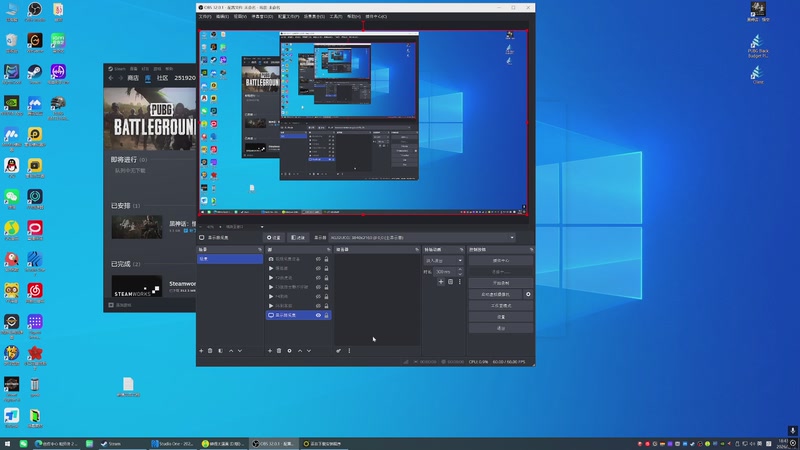The image size is (800, 450).
Task: Add a scene transition with the plus icon
Action: tap(441, 282)
